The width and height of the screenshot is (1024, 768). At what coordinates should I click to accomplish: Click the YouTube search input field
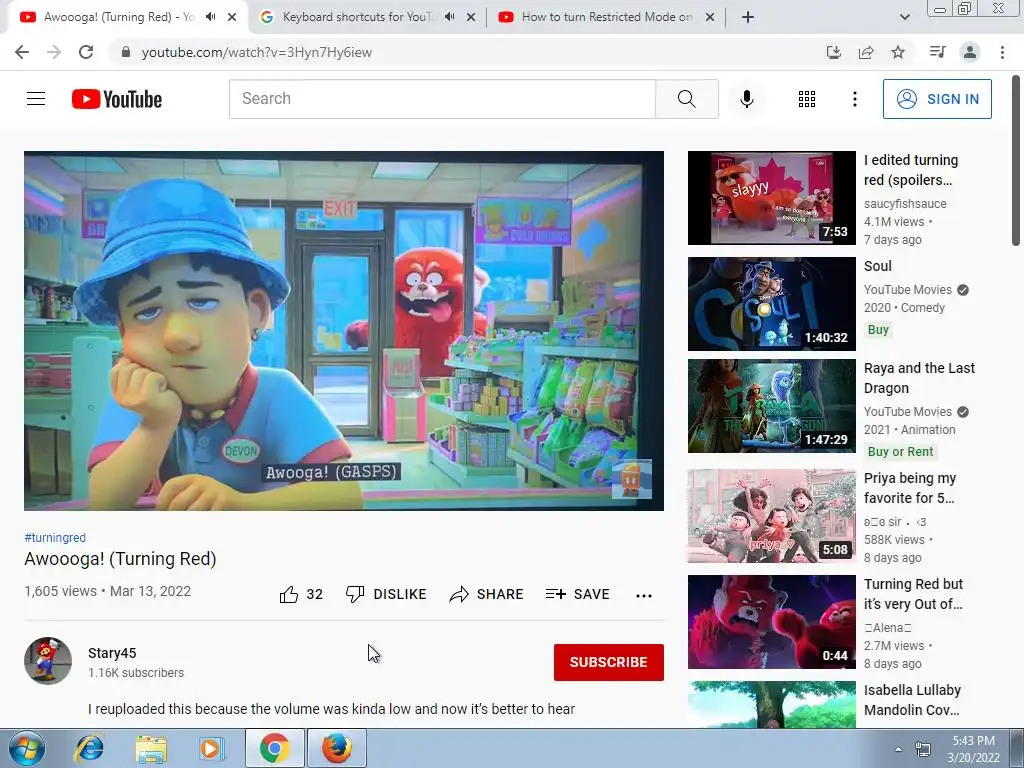click(x=442, y=99)
